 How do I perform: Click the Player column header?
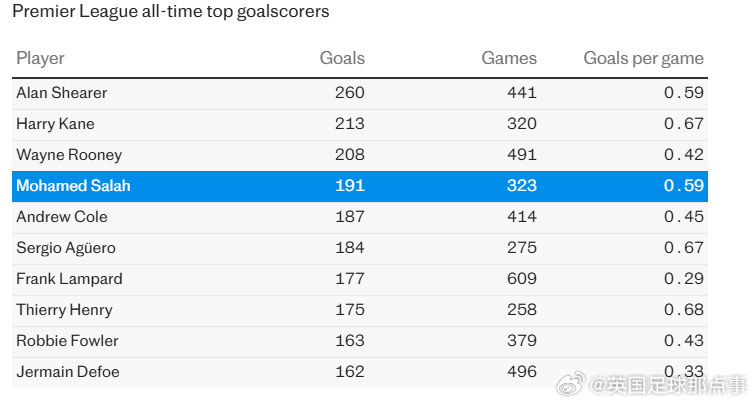[x=40, y=59]
